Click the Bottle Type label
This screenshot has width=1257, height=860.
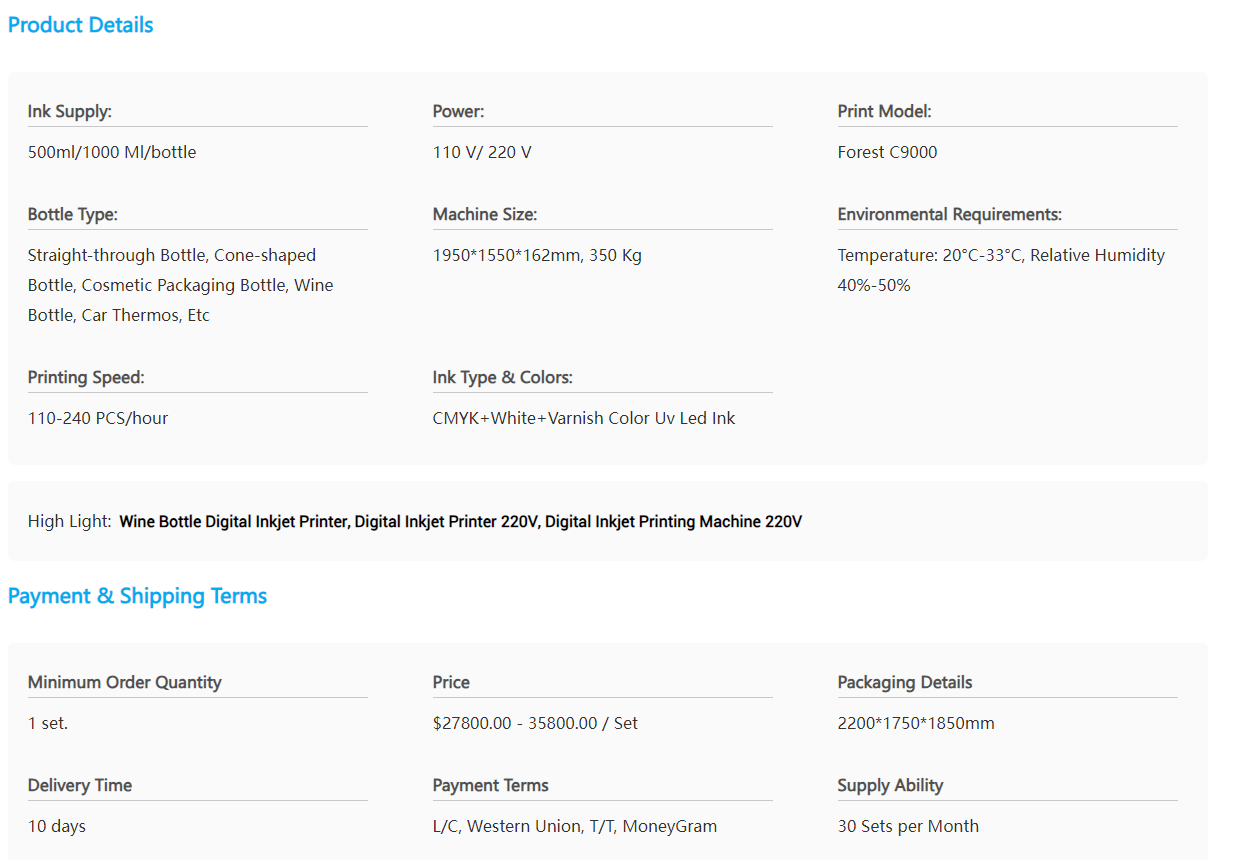coord(73,214)
